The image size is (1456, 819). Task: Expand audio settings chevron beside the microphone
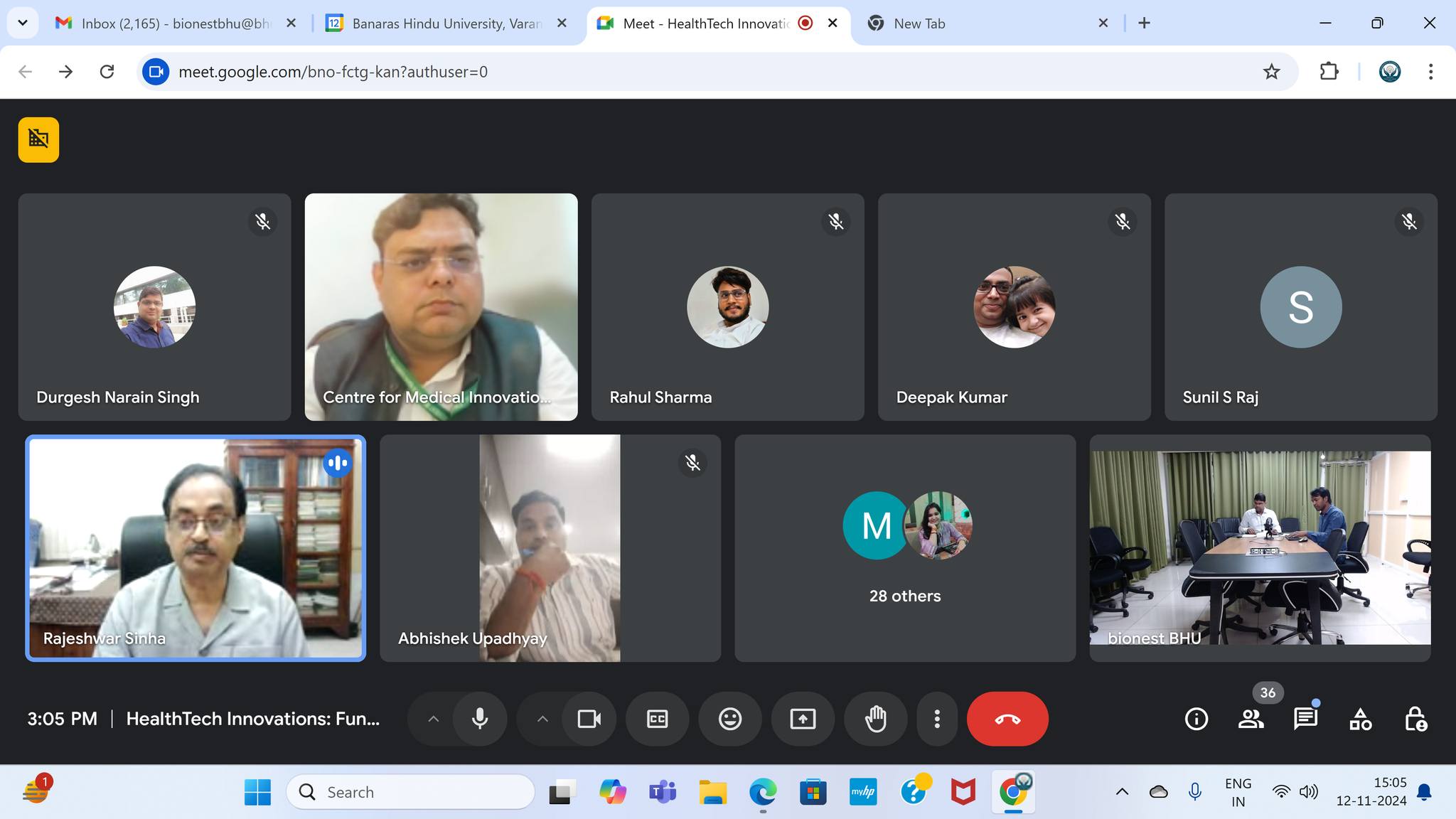pos(433,719)
